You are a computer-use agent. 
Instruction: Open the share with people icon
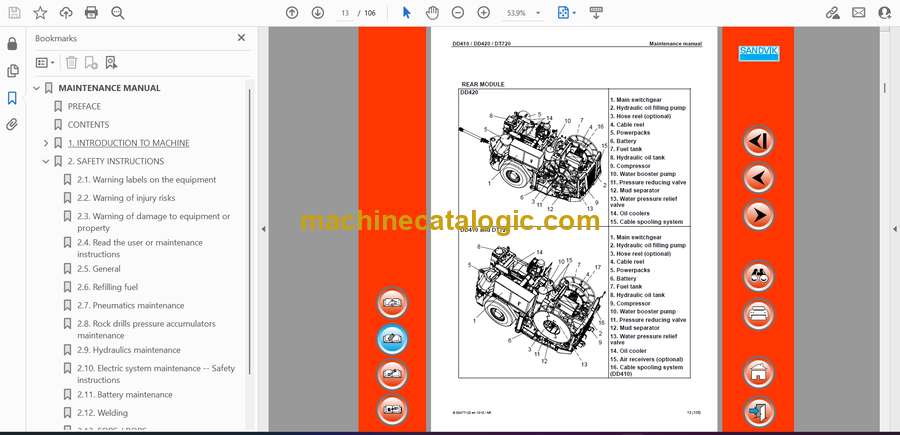[x=885, y=13]
